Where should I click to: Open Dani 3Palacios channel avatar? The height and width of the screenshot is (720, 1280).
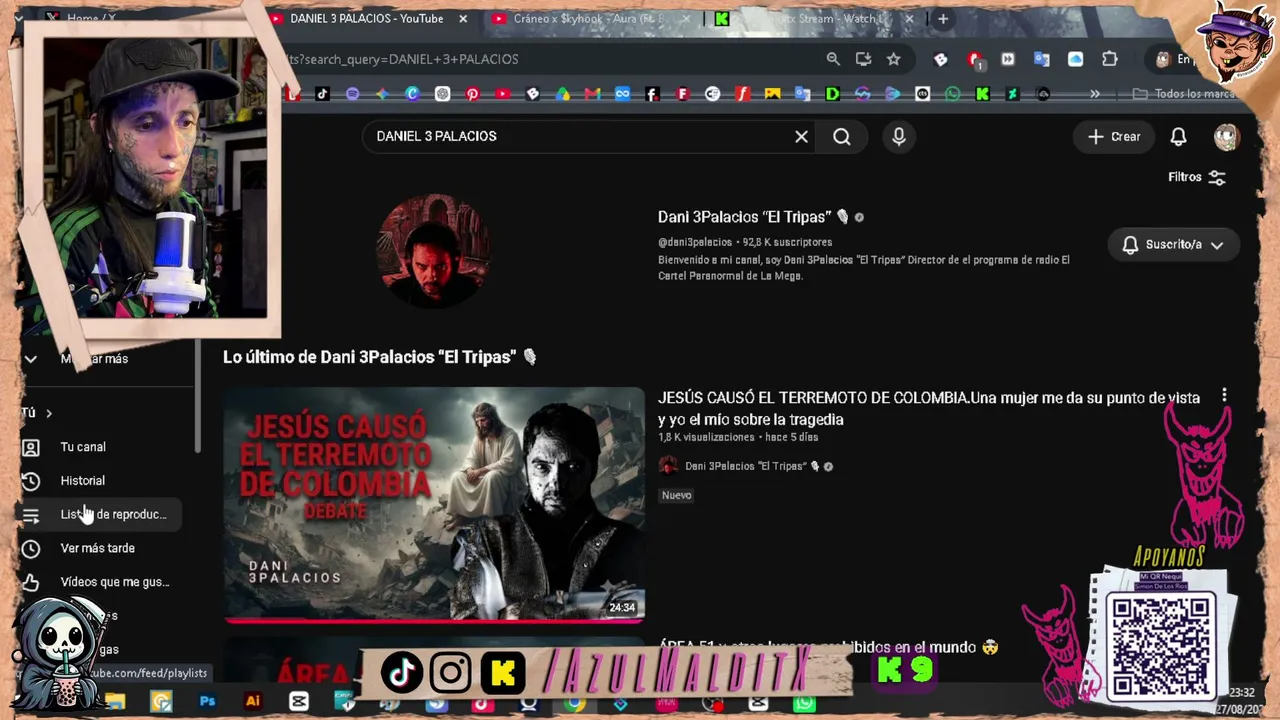[433, 250]
